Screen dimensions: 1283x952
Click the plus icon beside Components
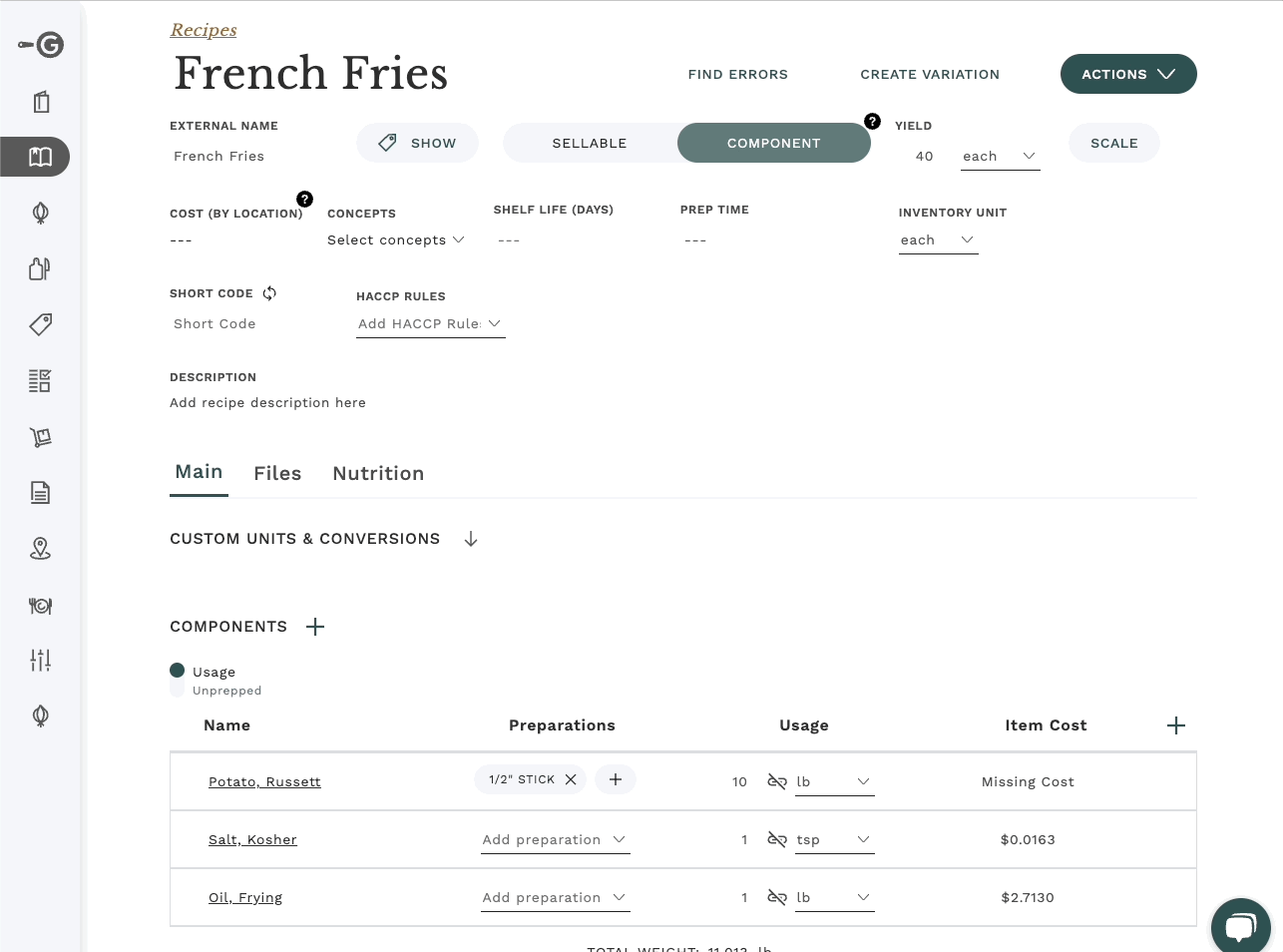[x=315, y=627]
